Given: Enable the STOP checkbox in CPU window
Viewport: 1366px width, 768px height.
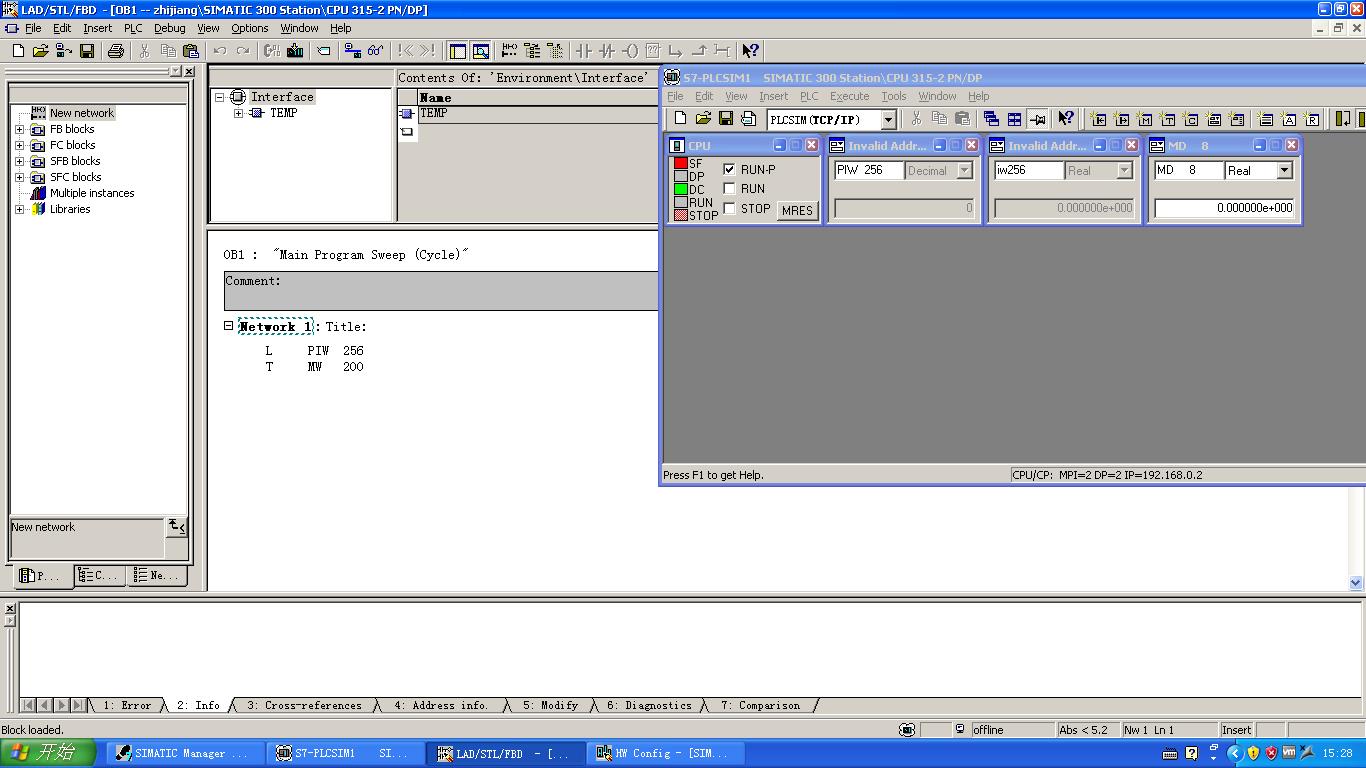Looking at the screenshot, I should point(729,209).
